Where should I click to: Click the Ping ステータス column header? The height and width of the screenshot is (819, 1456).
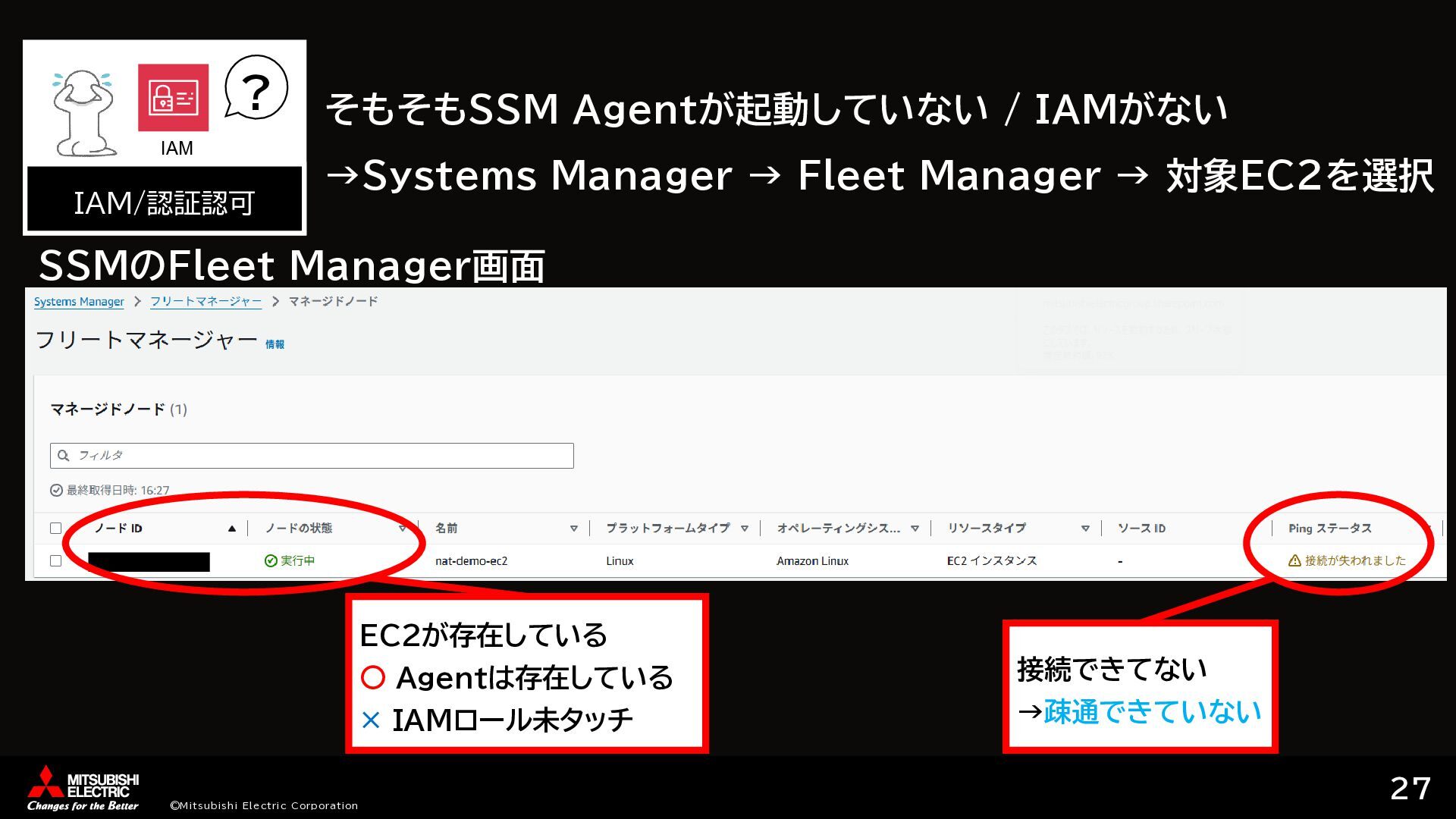point(1330,529)
